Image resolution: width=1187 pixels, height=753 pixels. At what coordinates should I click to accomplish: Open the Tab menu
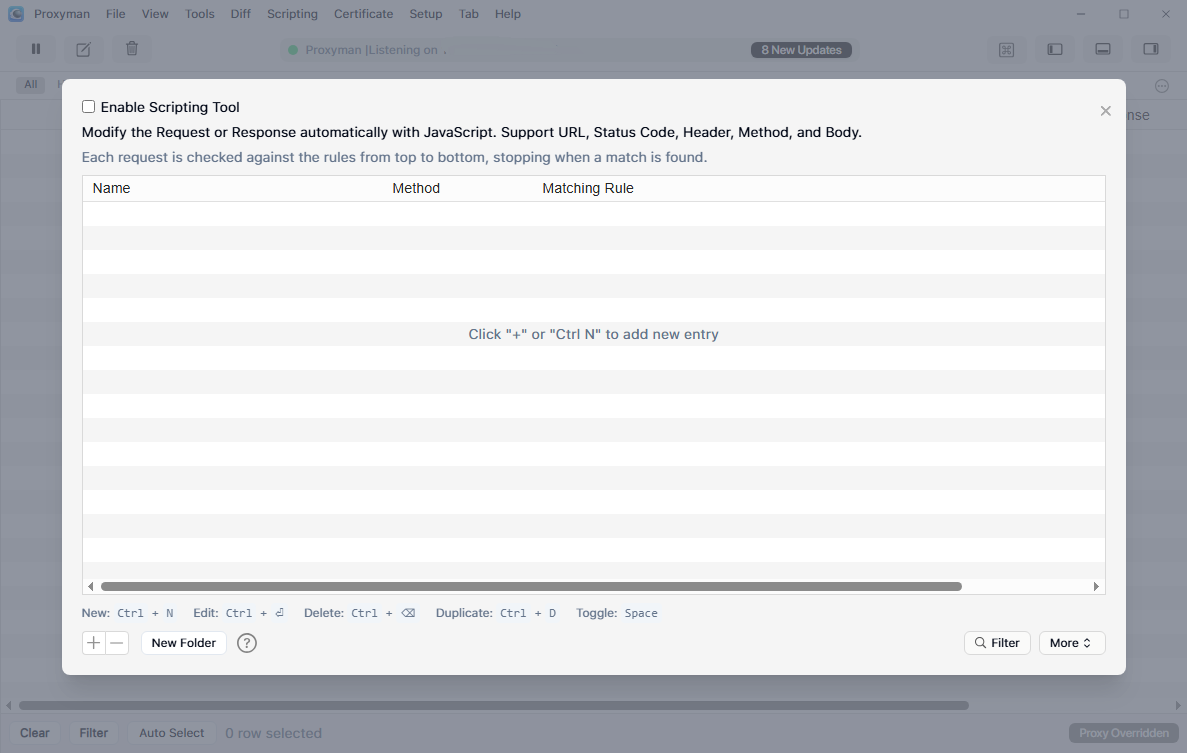coord(469,14)
